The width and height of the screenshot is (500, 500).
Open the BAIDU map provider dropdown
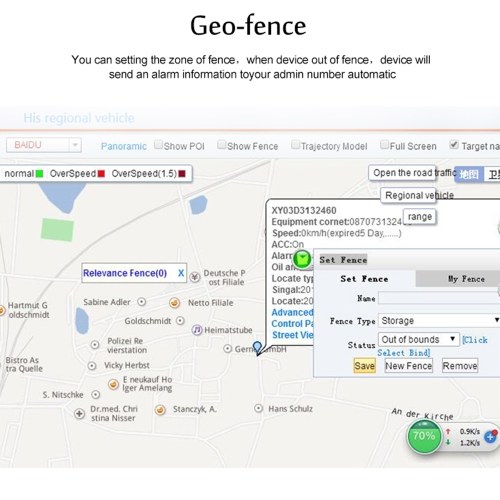point(44,145)
